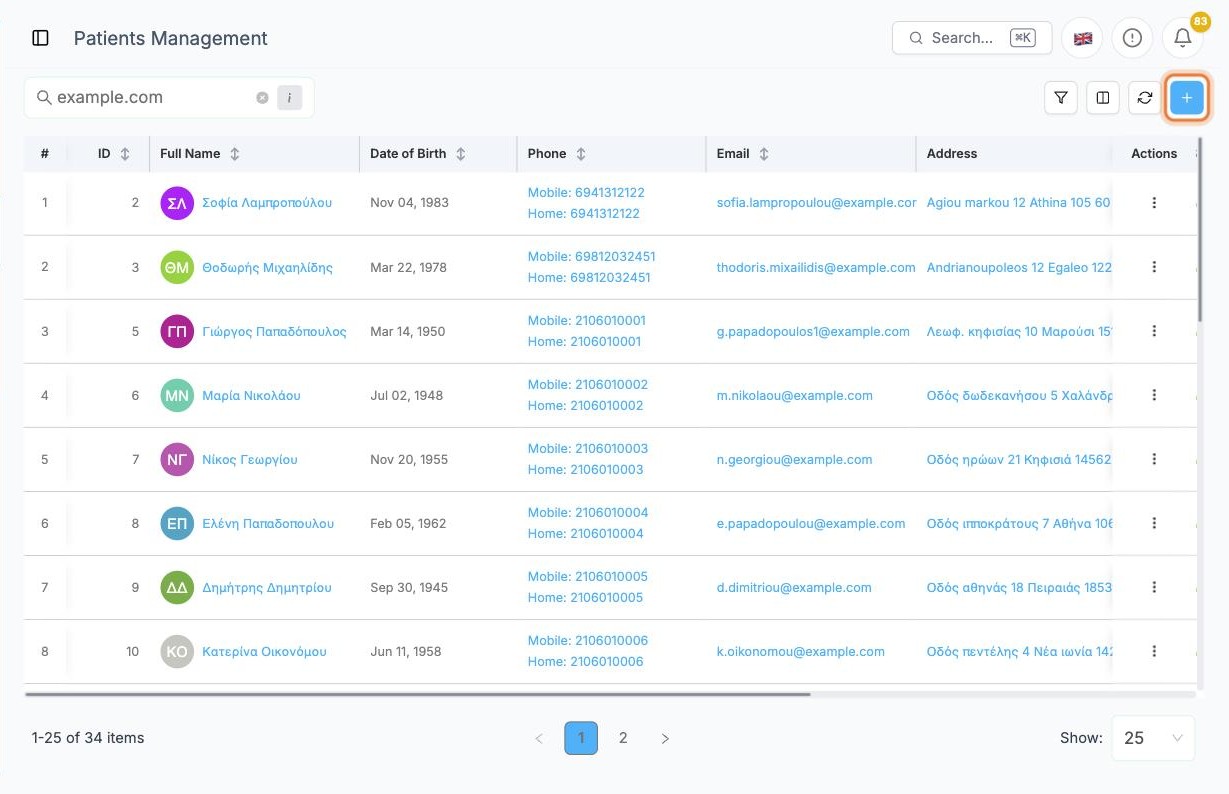
Task: Click email n.georgiou@example.com
Action: [x=795, y=459]
